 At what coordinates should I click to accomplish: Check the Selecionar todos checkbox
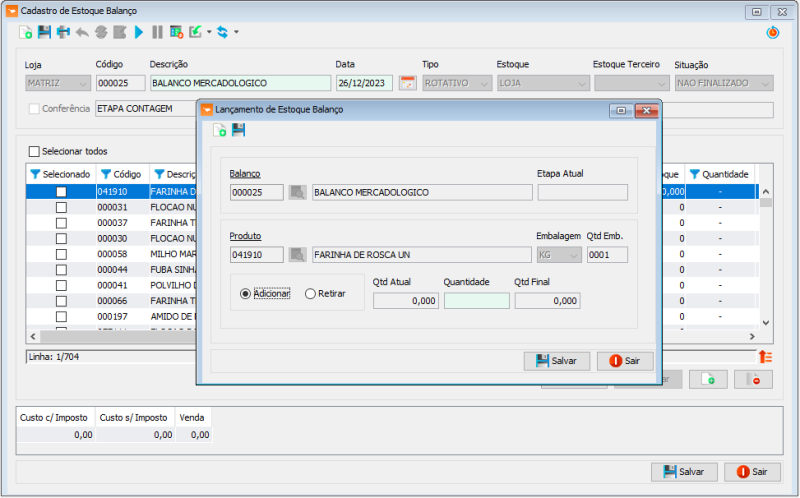pos(34,152)
